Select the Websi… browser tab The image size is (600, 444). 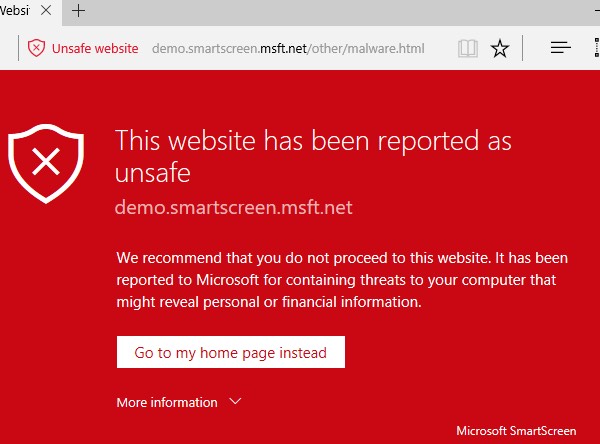(x=15, y=11)
